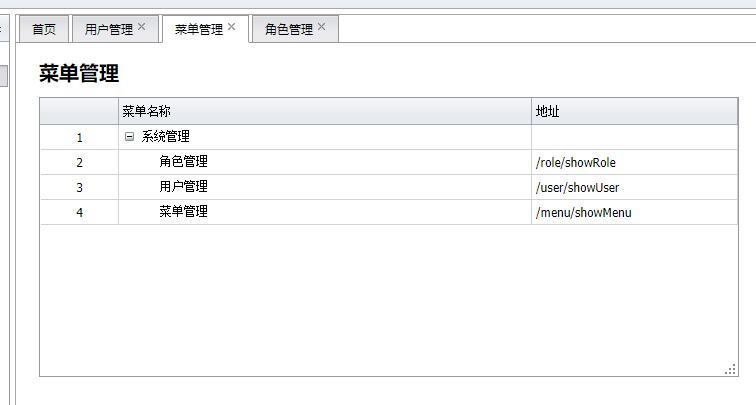756x405 pixels.
Task: Close the 用户管理 tab
Action: (x=141, y=27)
